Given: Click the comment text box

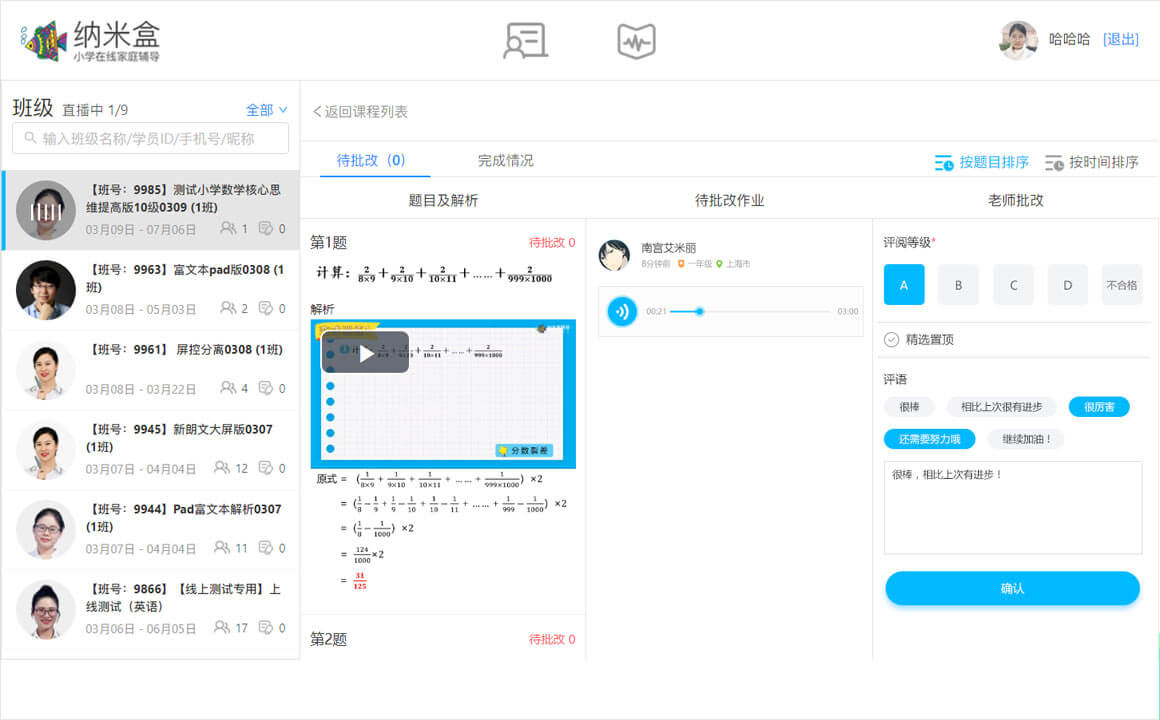Looking at the screenshot, I should tap(1012, 507).
